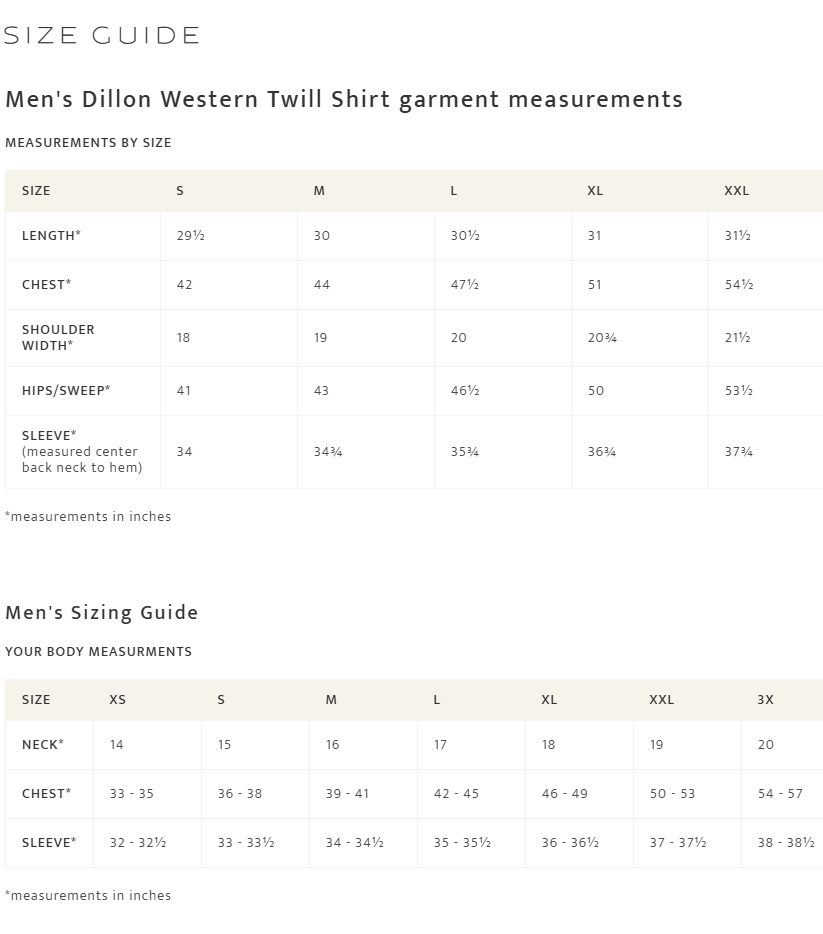Click the SHOULDER WIDTH row label
The width and height of the screenshot is (823, 934).
pyautogui.click(x=58, y=337)
